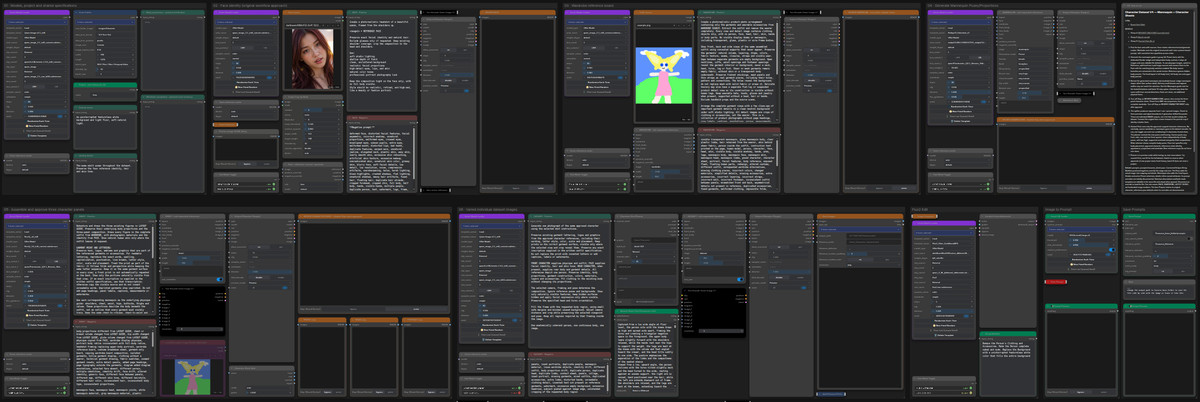Click the red collapsed node in Image to Prompt

click(1056, 281)
